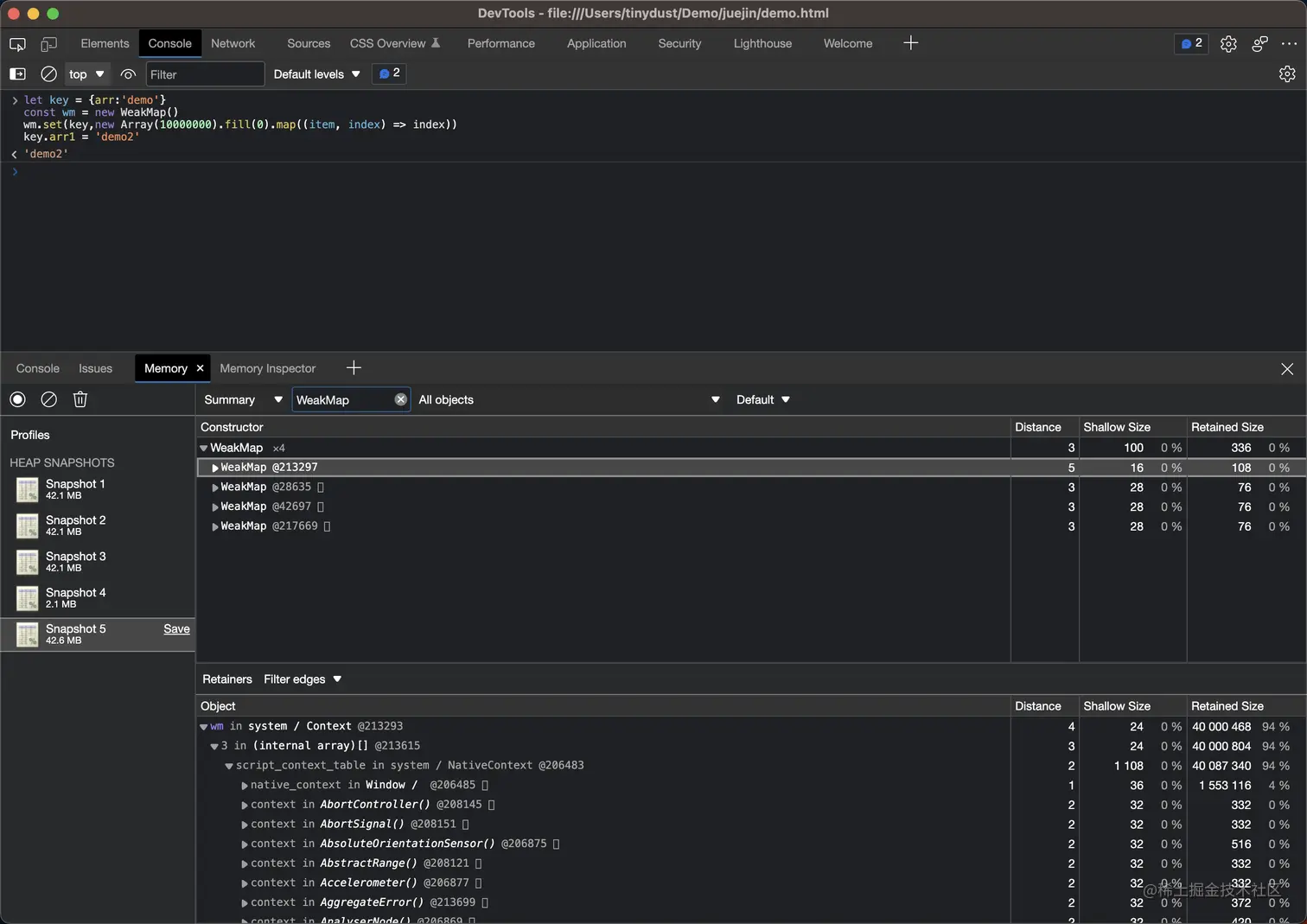The width and height of the screenshot is (1307, 924).
Task: Show console sidebar icon
Action: [x=17, y=74]
